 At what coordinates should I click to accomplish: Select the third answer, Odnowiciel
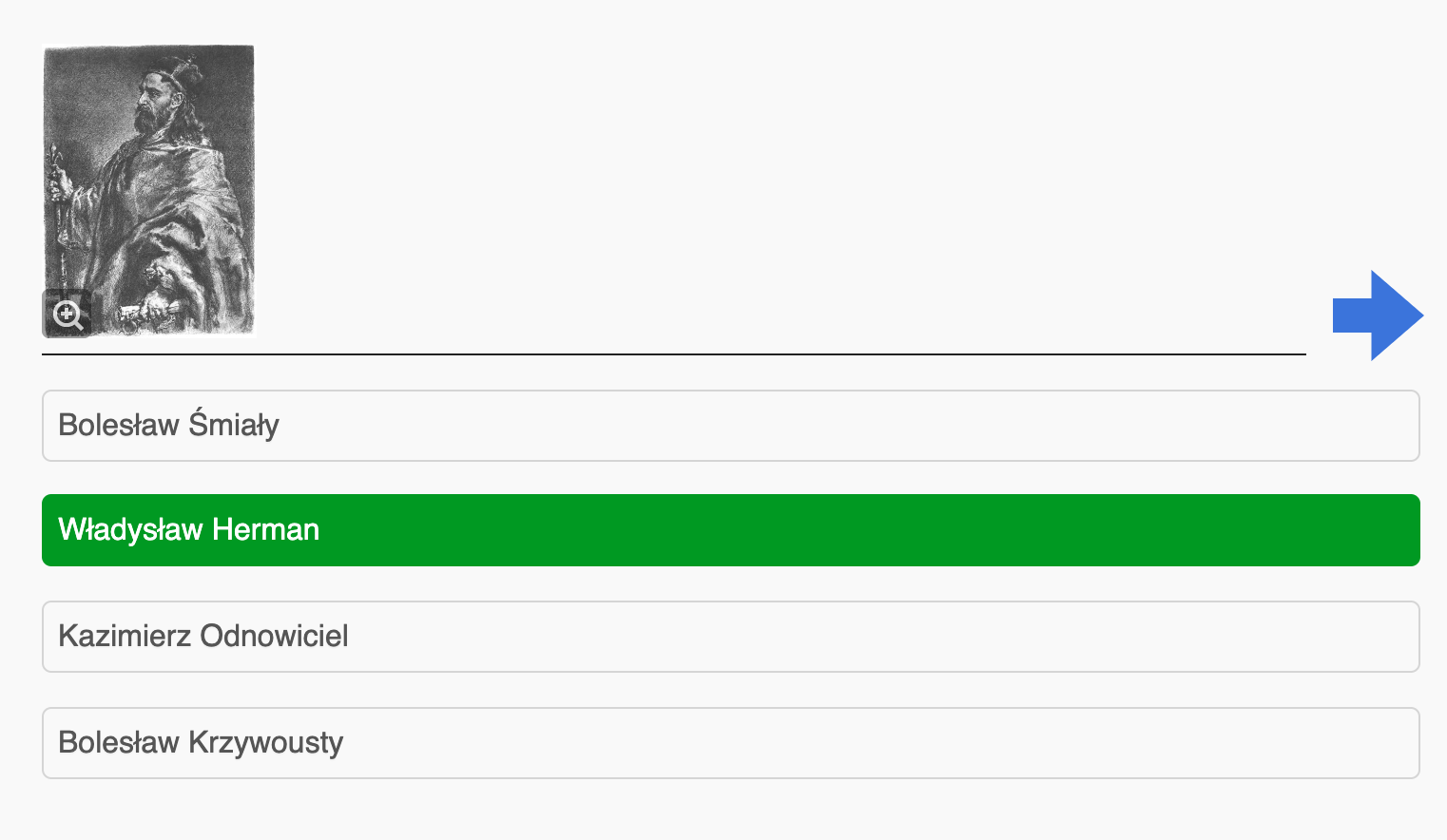point(730,637)
